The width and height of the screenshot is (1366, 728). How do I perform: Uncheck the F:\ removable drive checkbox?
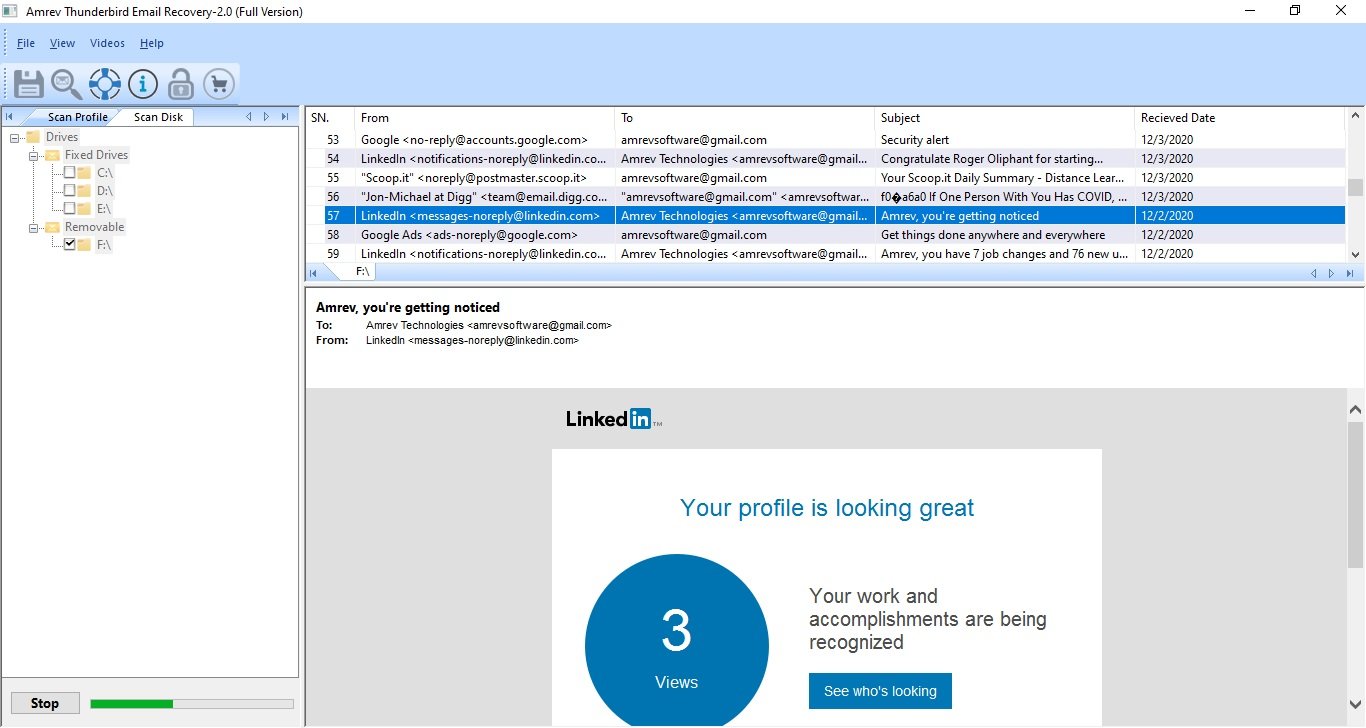point(69,245)
